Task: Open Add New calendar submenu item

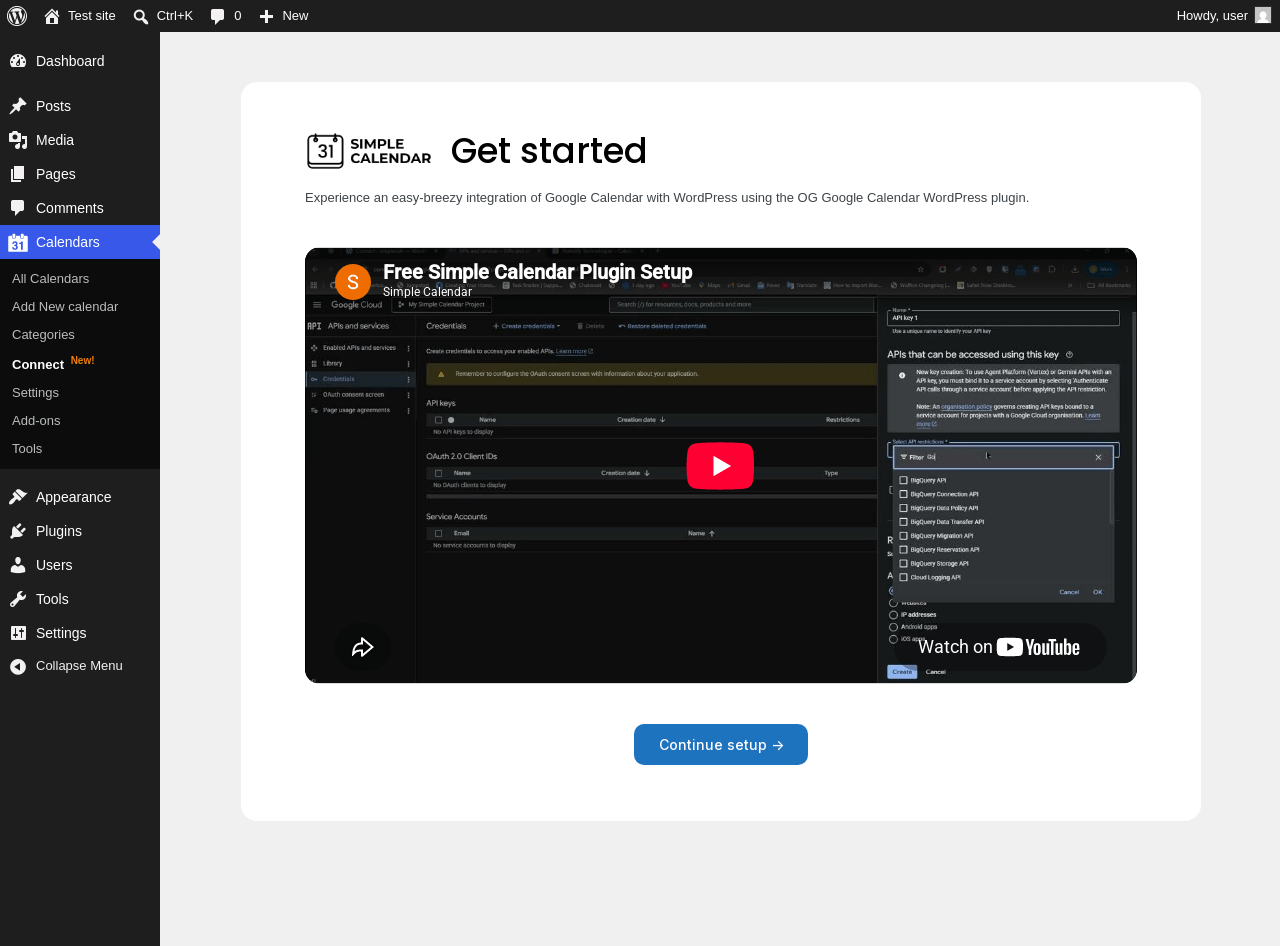Action: [x=65, y=306]
